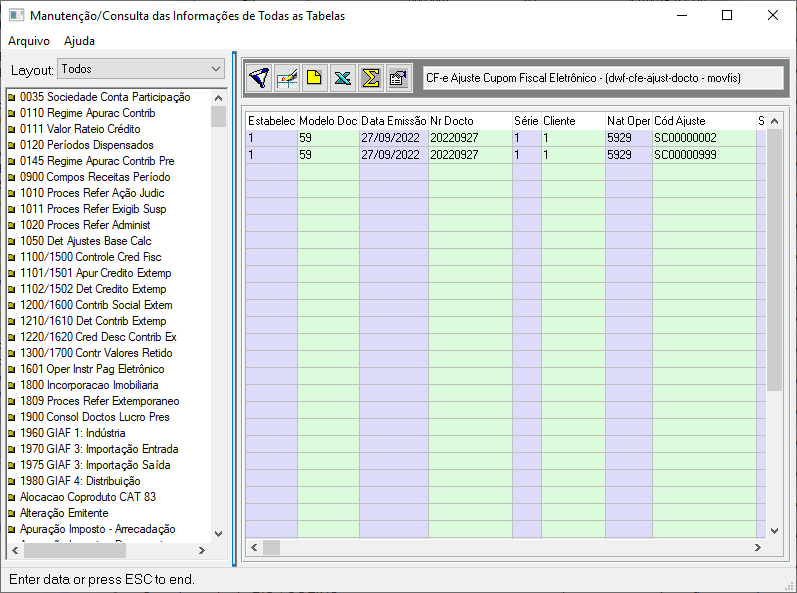Click Data Emissão cell in SC00000002 row
The width and height of the screenshot is (797, 593).
point(393,138)
